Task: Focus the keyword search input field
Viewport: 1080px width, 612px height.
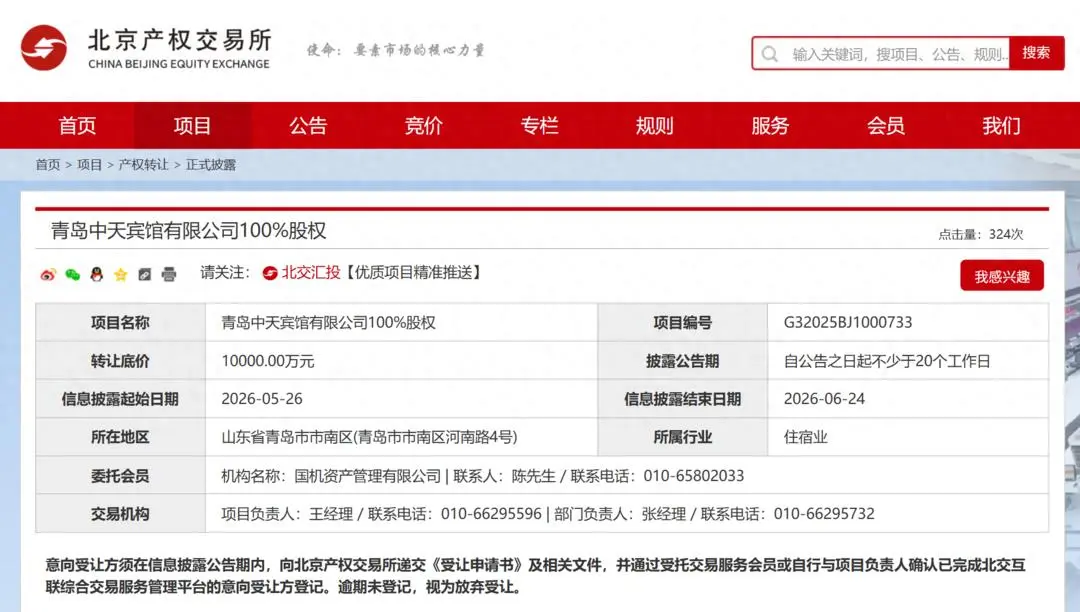Action: coord(882,54)
